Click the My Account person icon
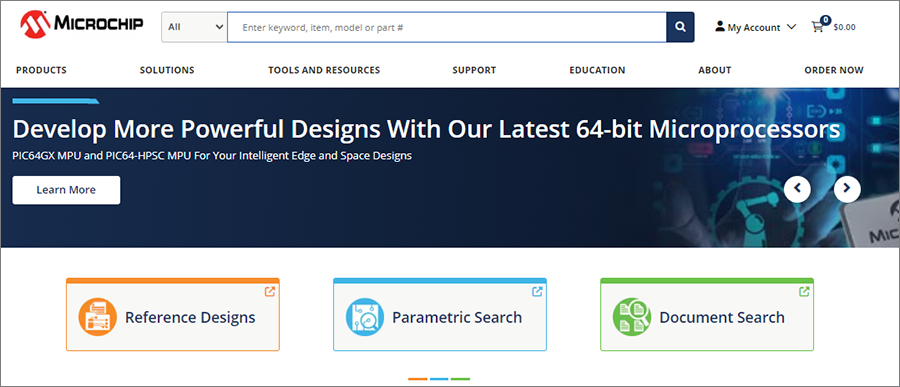900x387 pixels. tap(720, 26)
